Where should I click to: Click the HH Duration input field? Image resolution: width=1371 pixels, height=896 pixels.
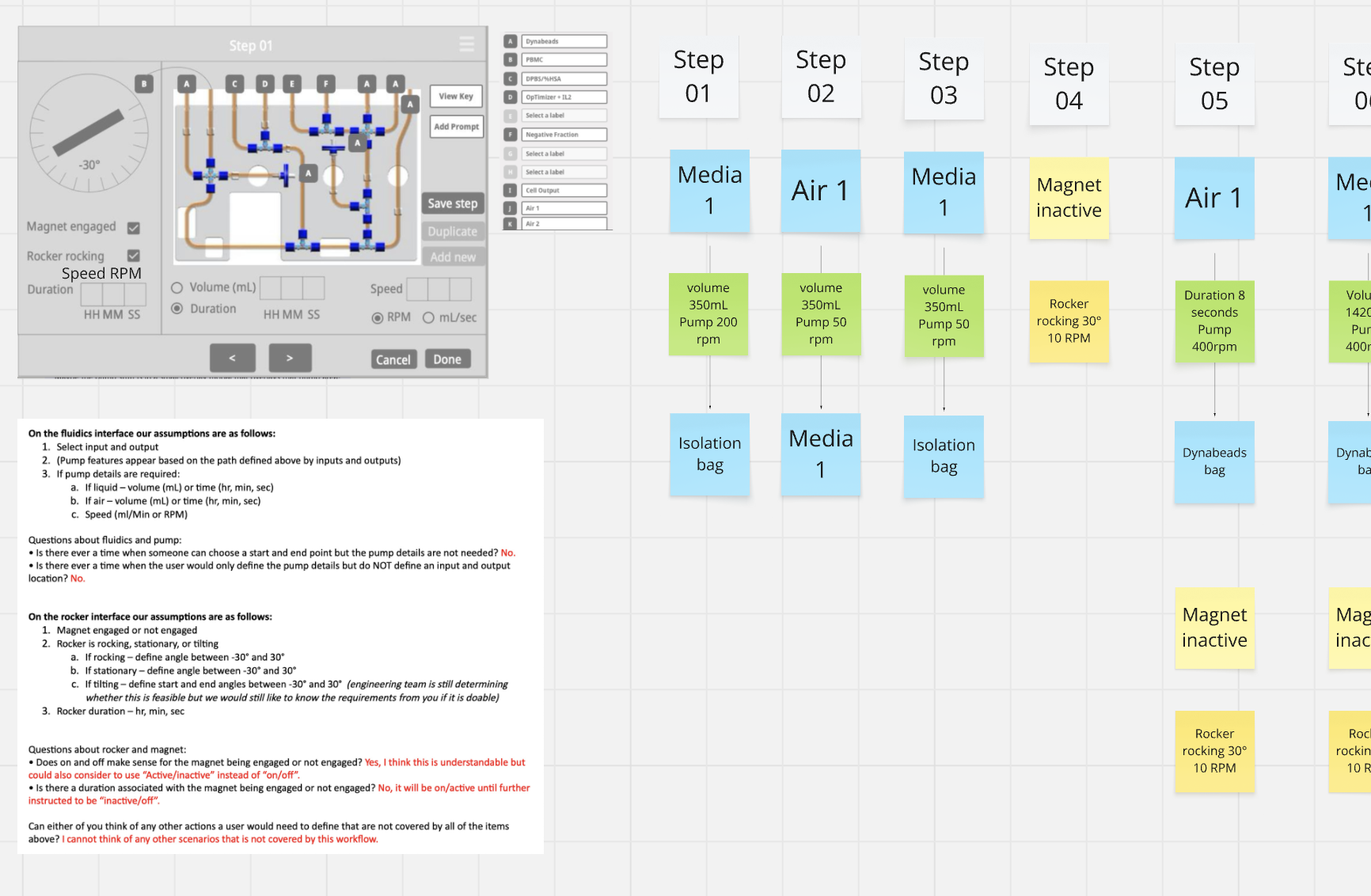[93, 296]
